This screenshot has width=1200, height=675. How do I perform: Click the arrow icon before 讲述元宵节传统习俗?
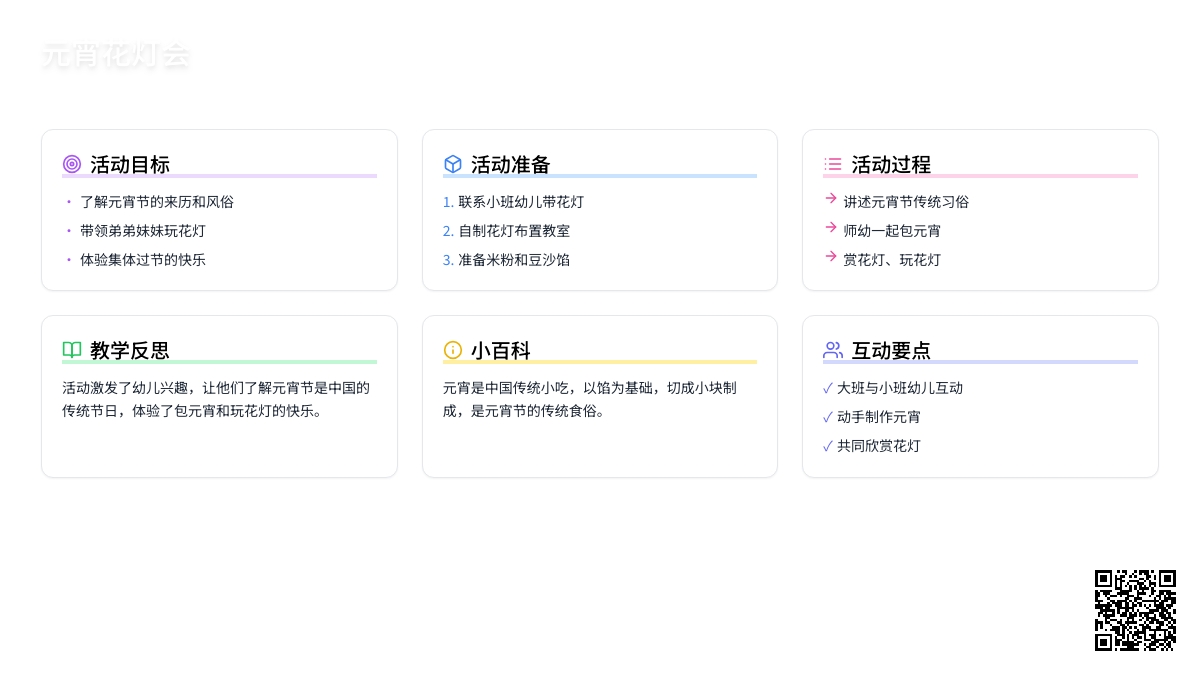[x=831, y=199]
